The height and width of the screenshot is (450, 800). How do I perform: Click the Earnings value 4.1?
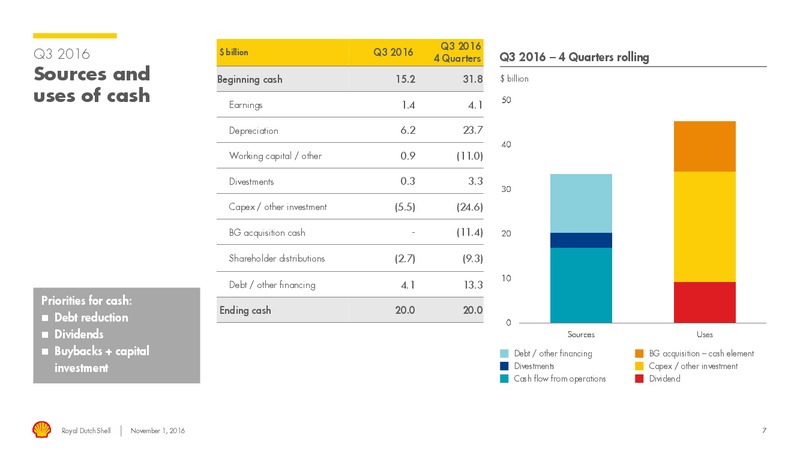point(475,105)
